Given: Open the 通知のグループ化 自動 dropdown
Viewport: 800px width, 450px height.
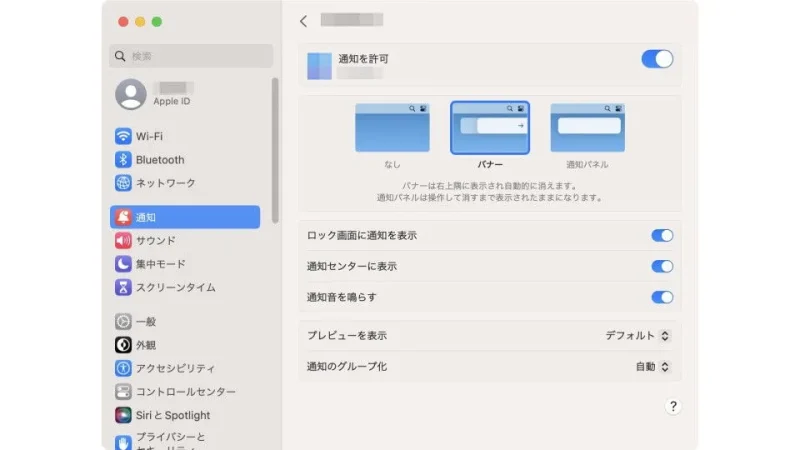Looking at the screenshot, I should (652, 367).
